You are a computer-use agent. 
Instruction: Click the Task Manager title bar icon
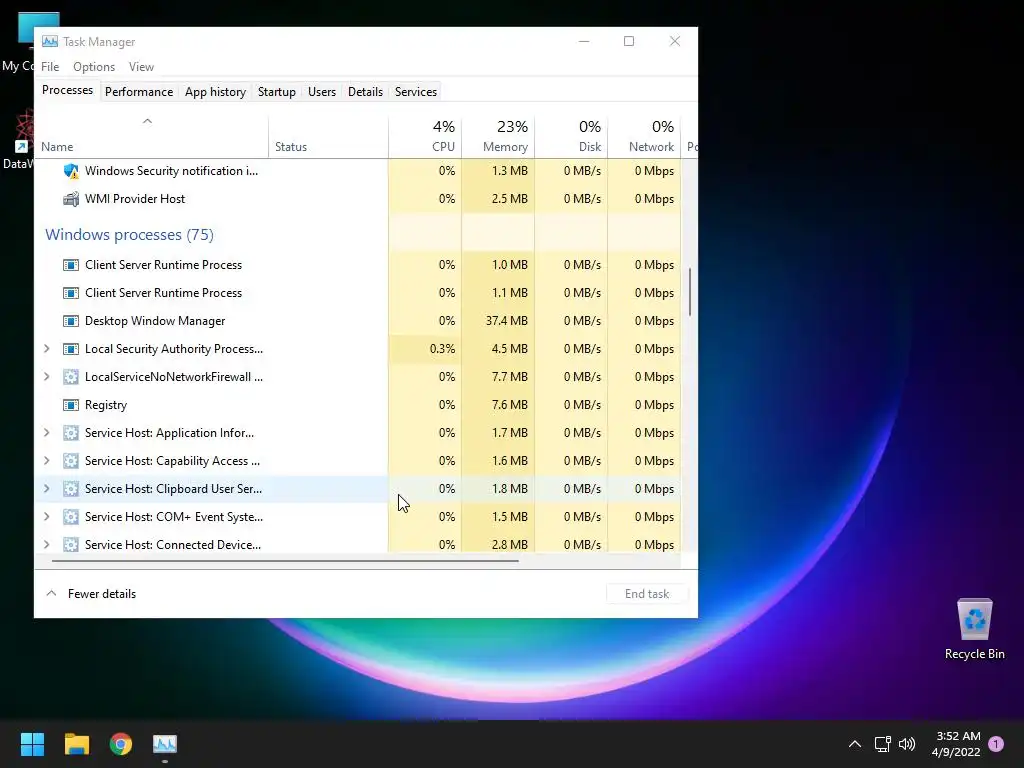click(50, 41)
